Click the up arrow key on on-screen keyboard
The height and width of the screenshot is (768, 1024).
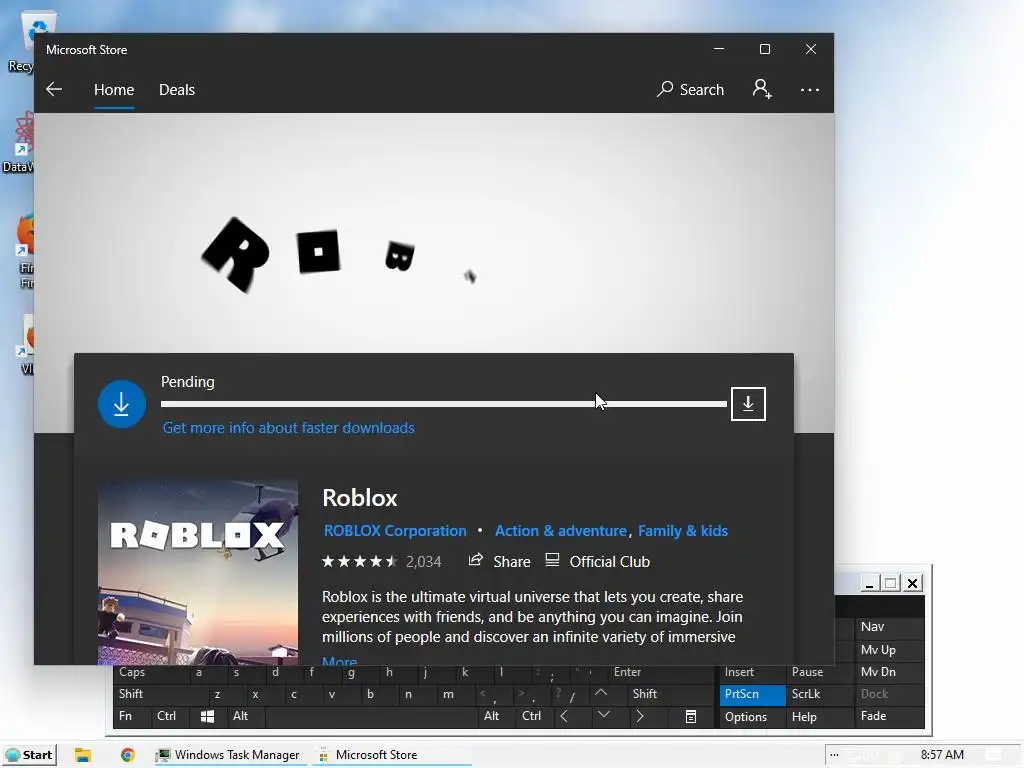point(601,694)
